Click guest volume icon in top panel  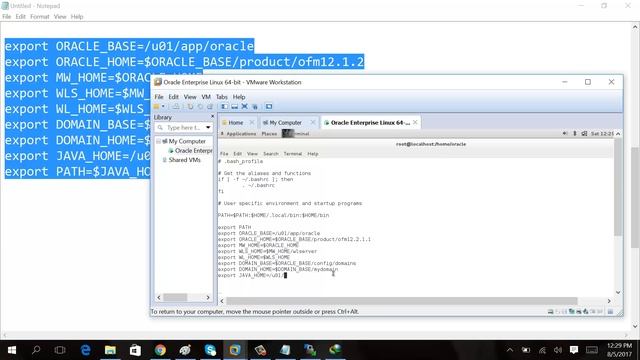pos(565,133)
